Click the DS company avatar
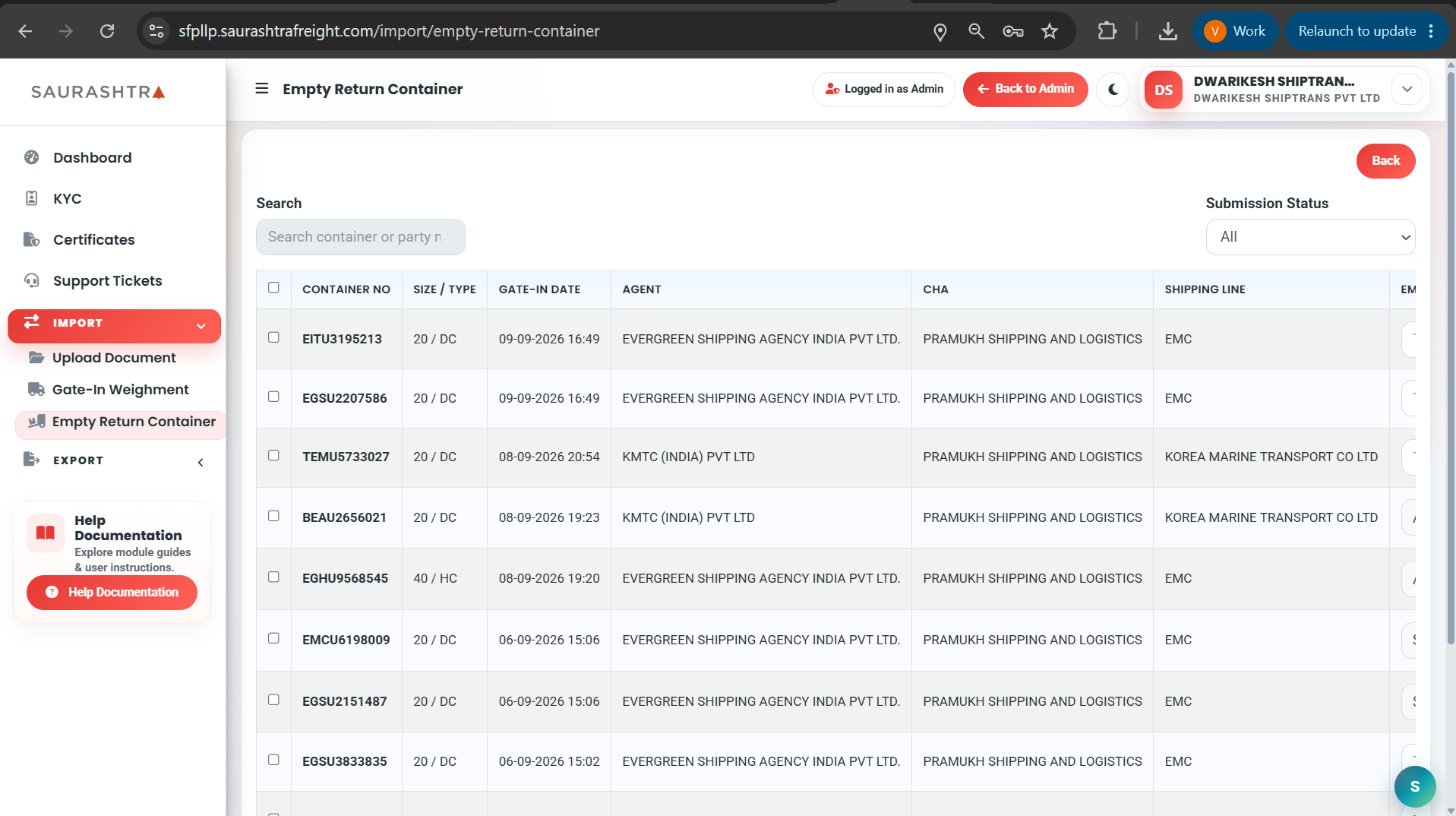The height and width of the screenshot is (816, 1456). (x=1164, y=90)
